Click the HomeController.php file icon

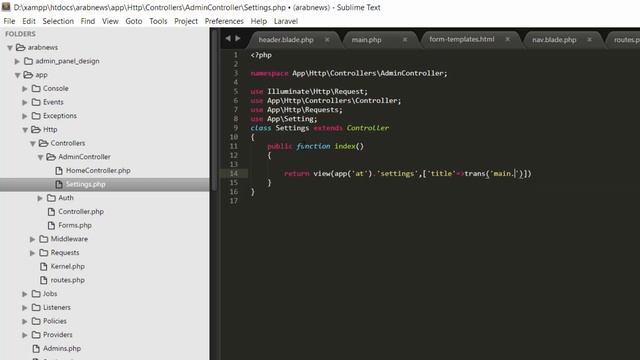(x=59, y=171)
